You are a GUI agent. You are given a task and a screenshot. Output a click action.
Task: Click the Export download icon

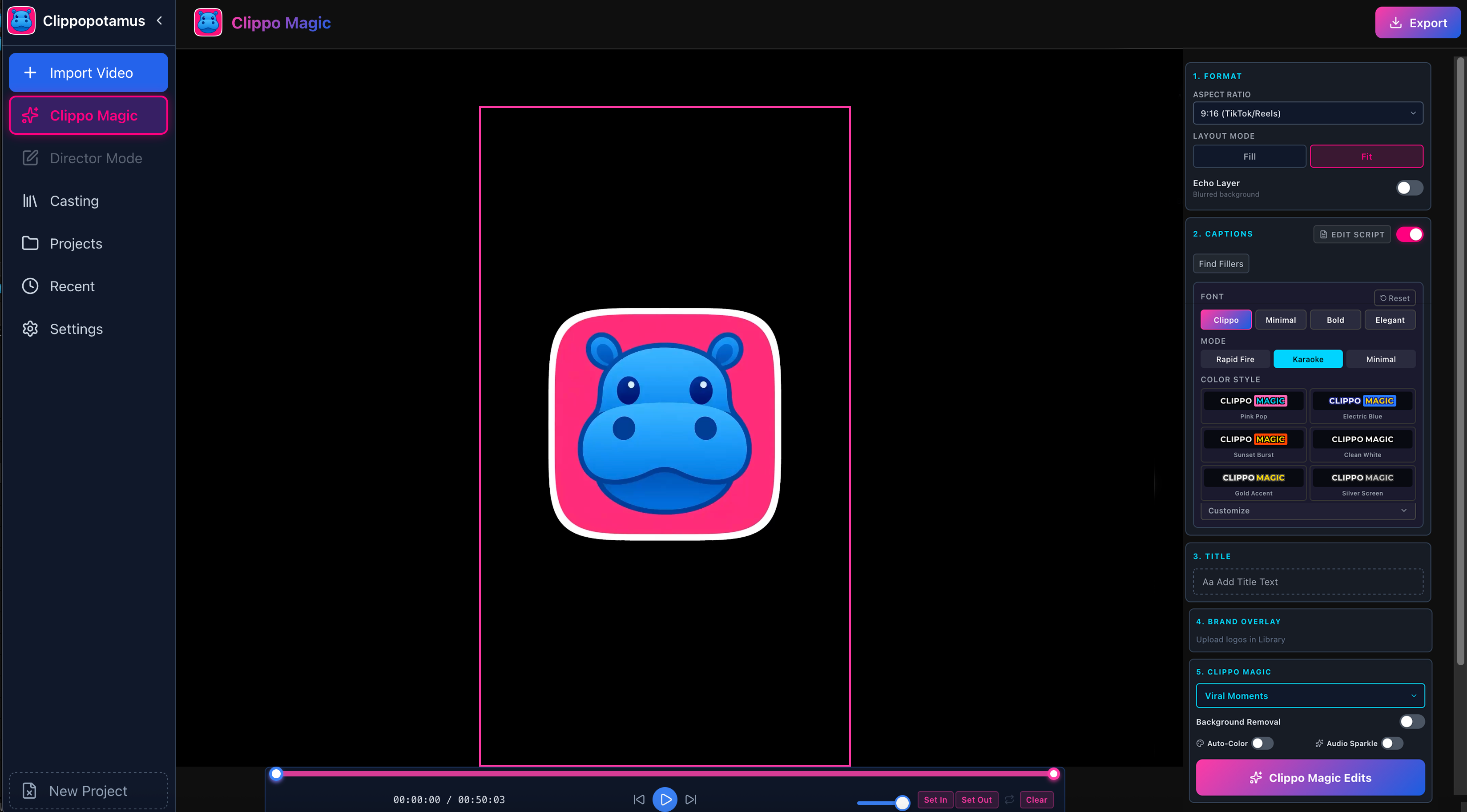tap(1395, 23)
